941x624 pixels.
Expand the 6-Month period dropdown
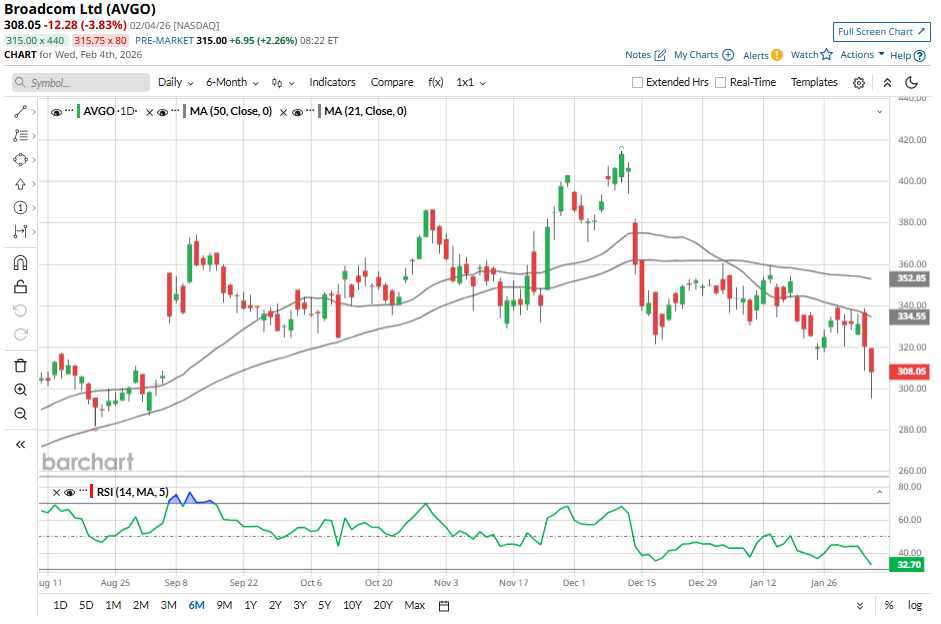click(x=232, y=83)
